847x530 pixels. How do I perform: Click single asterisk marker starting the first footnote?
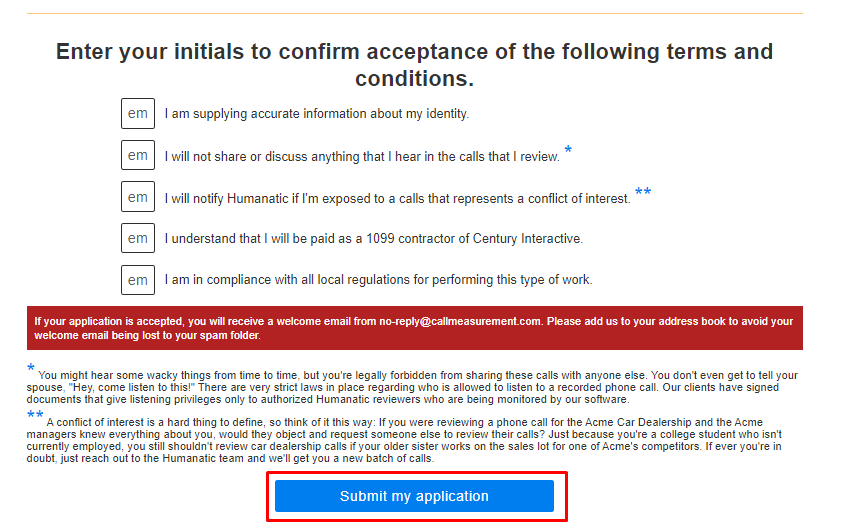click(x=31, y=369)
